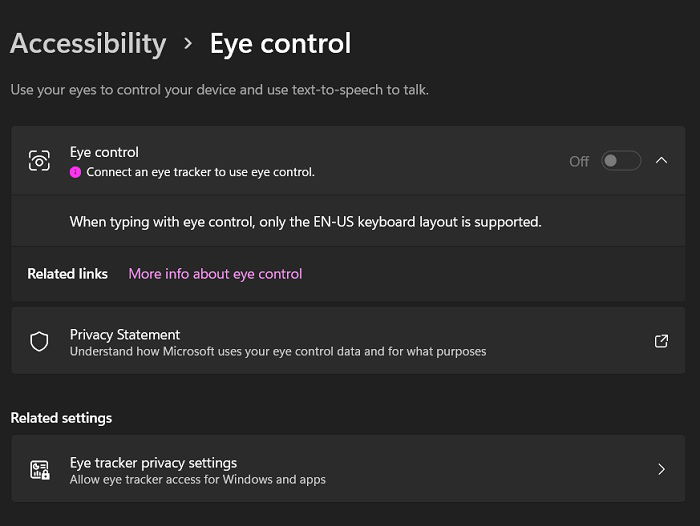Open Eye tracker privacy settings

(x=348, y=468)
